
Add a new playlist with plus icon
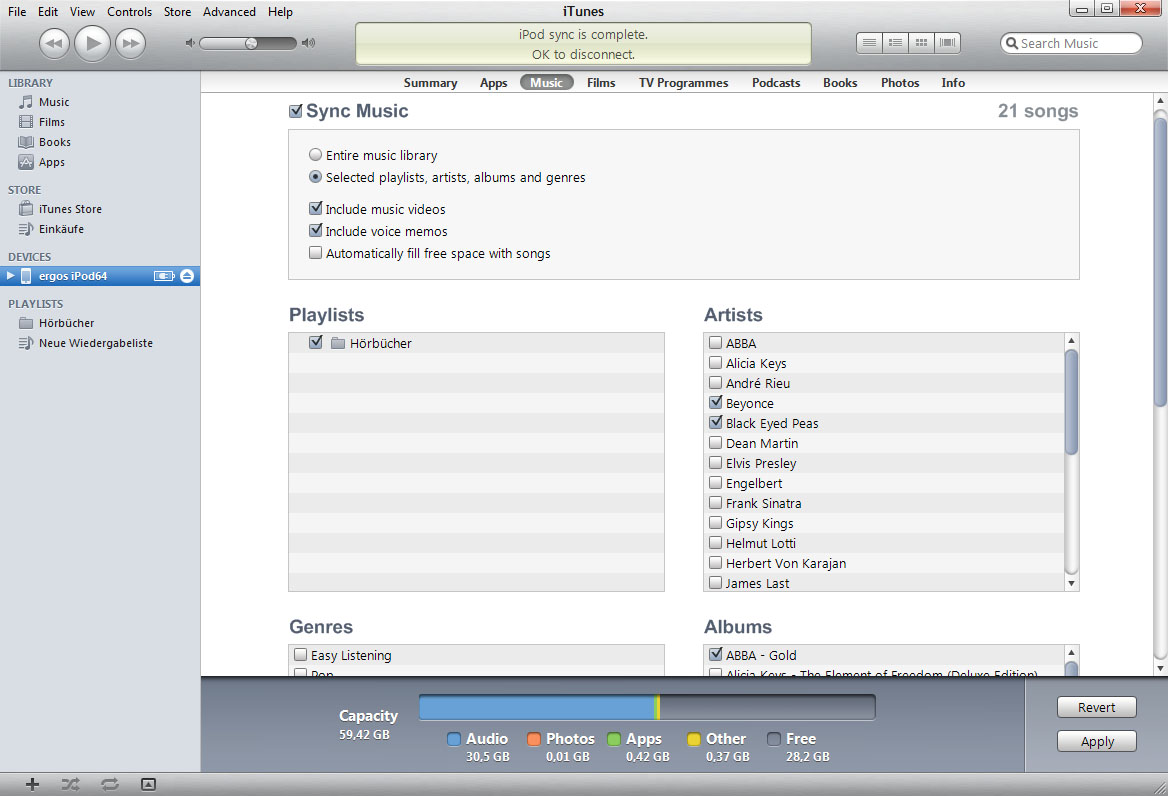32,784
